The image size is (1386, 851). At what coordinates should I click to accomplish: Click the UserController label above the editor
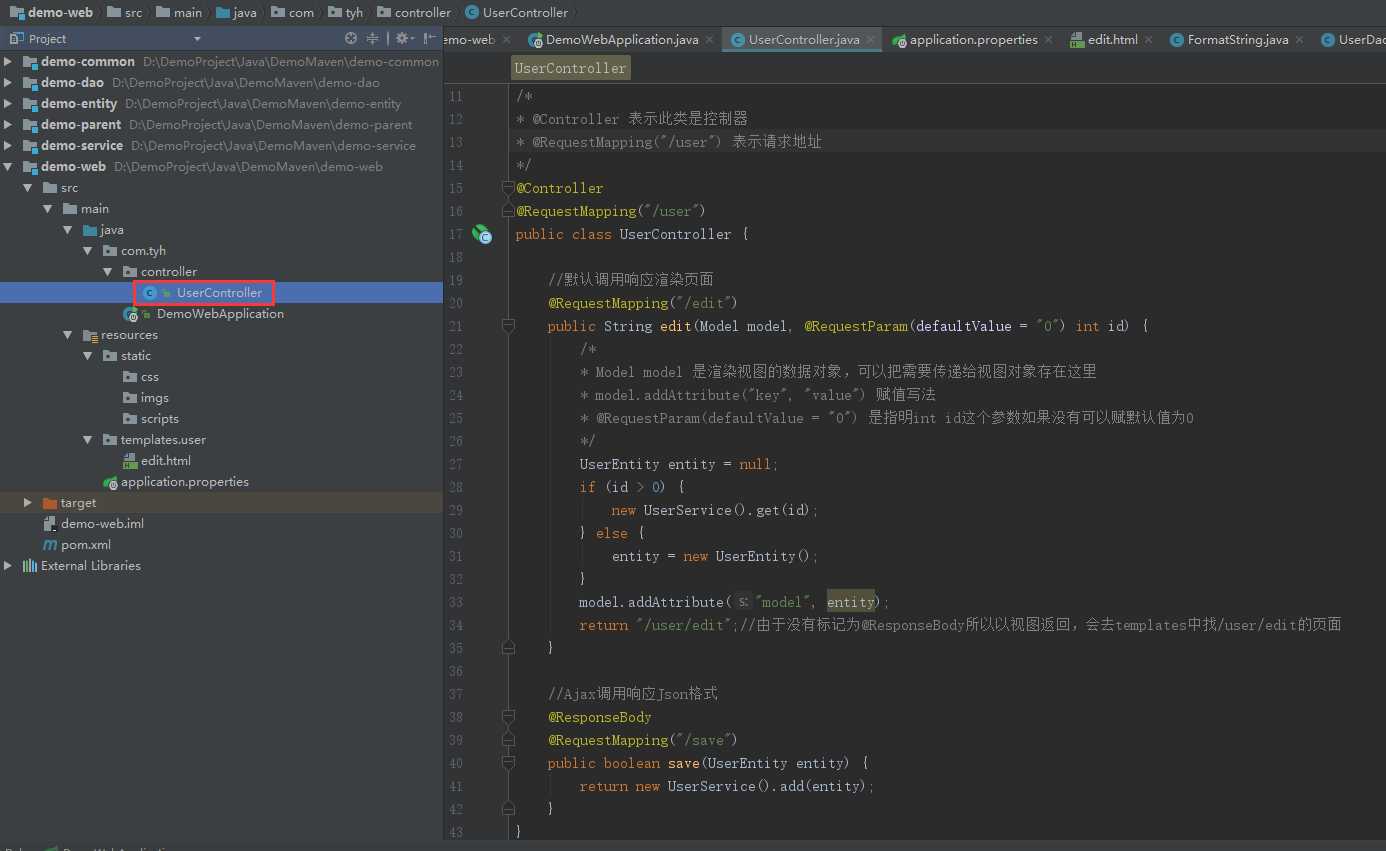[x=570, y=68]
